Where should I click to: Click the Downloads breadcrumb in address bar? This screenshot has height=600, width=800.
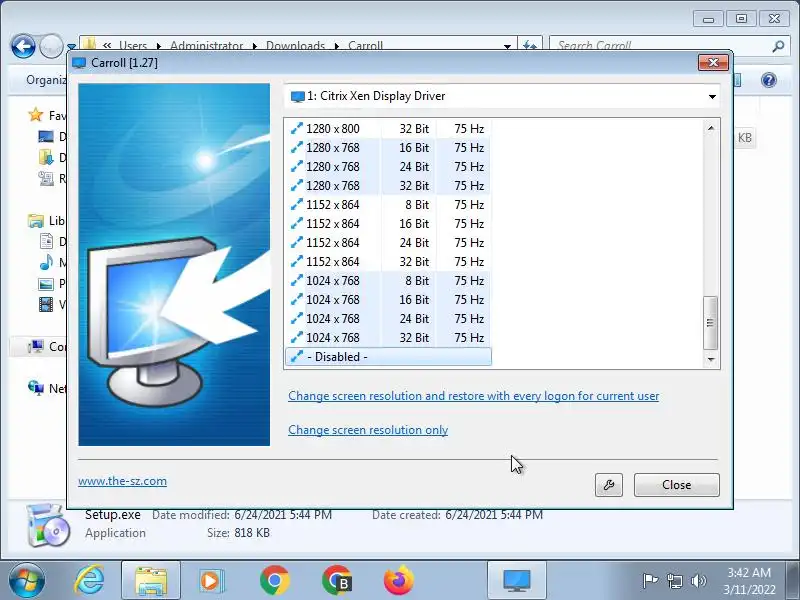coord(295,46)
